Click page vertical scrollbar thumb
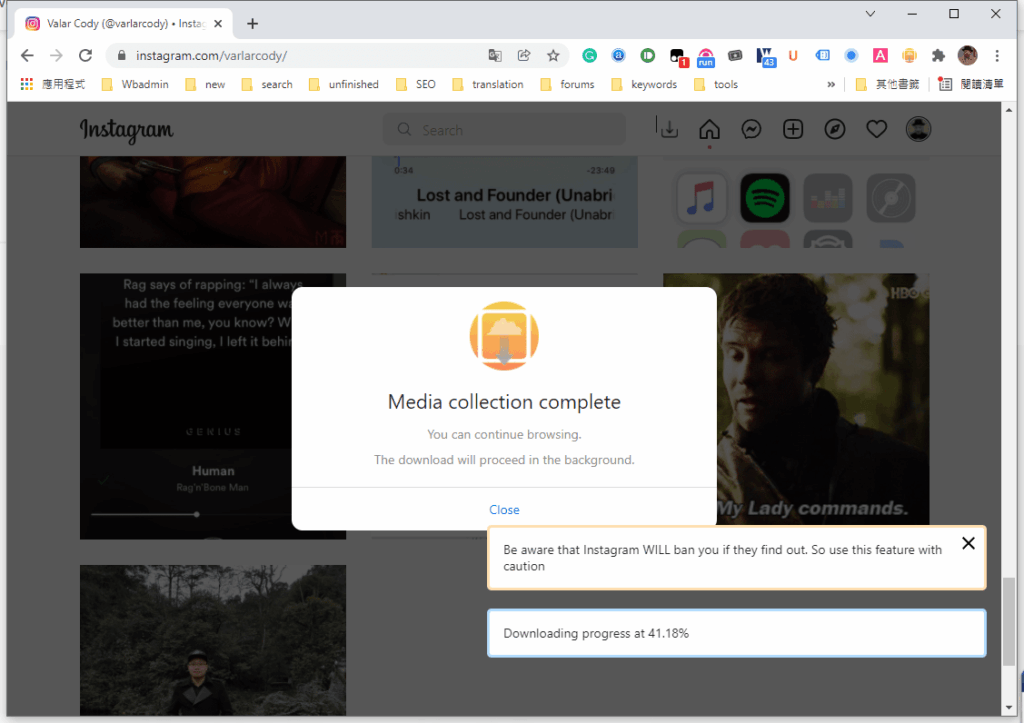The height and width of the screenshot is (723, 1024). (1009, 621)
